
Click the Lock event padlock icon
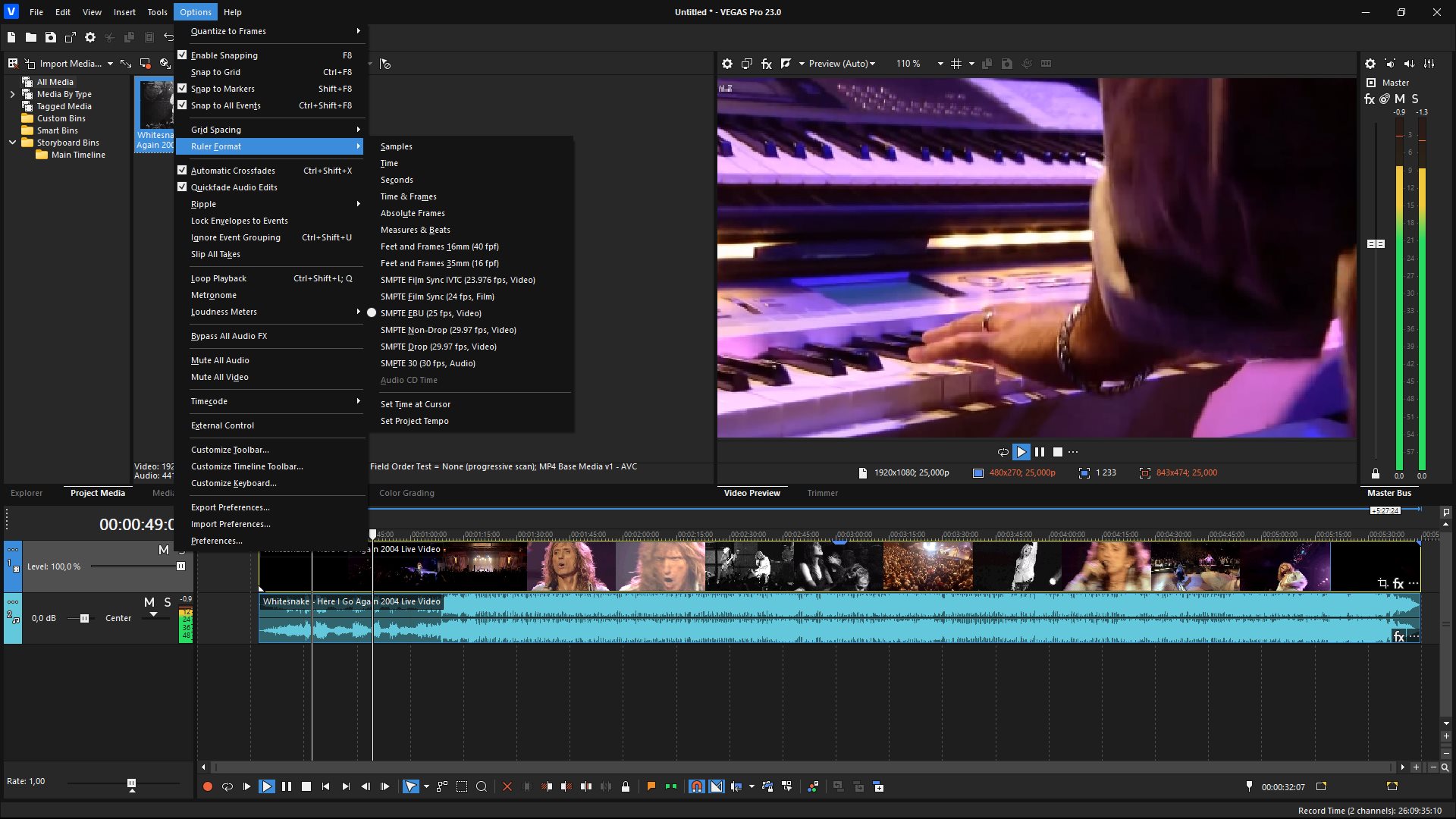[x=626, y=787]
